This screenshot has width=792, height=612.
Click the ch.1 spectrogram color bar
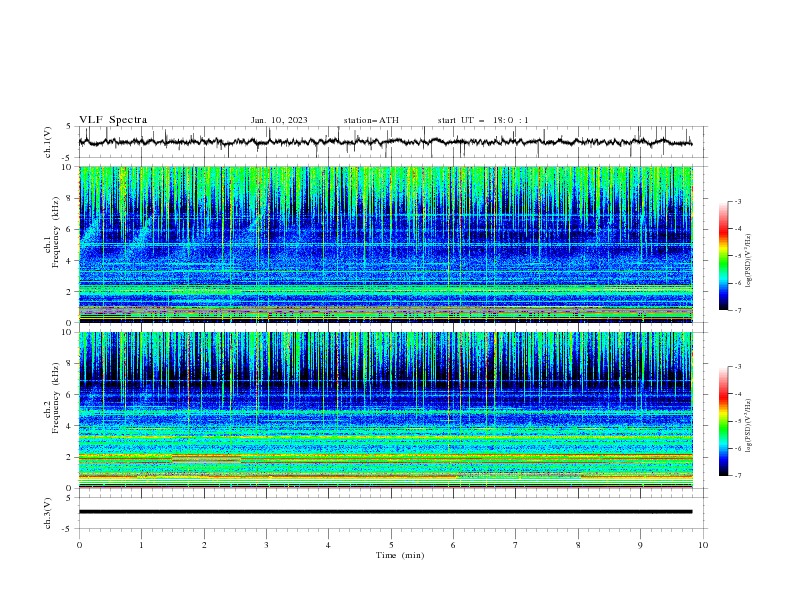click(x=724, y=256)
